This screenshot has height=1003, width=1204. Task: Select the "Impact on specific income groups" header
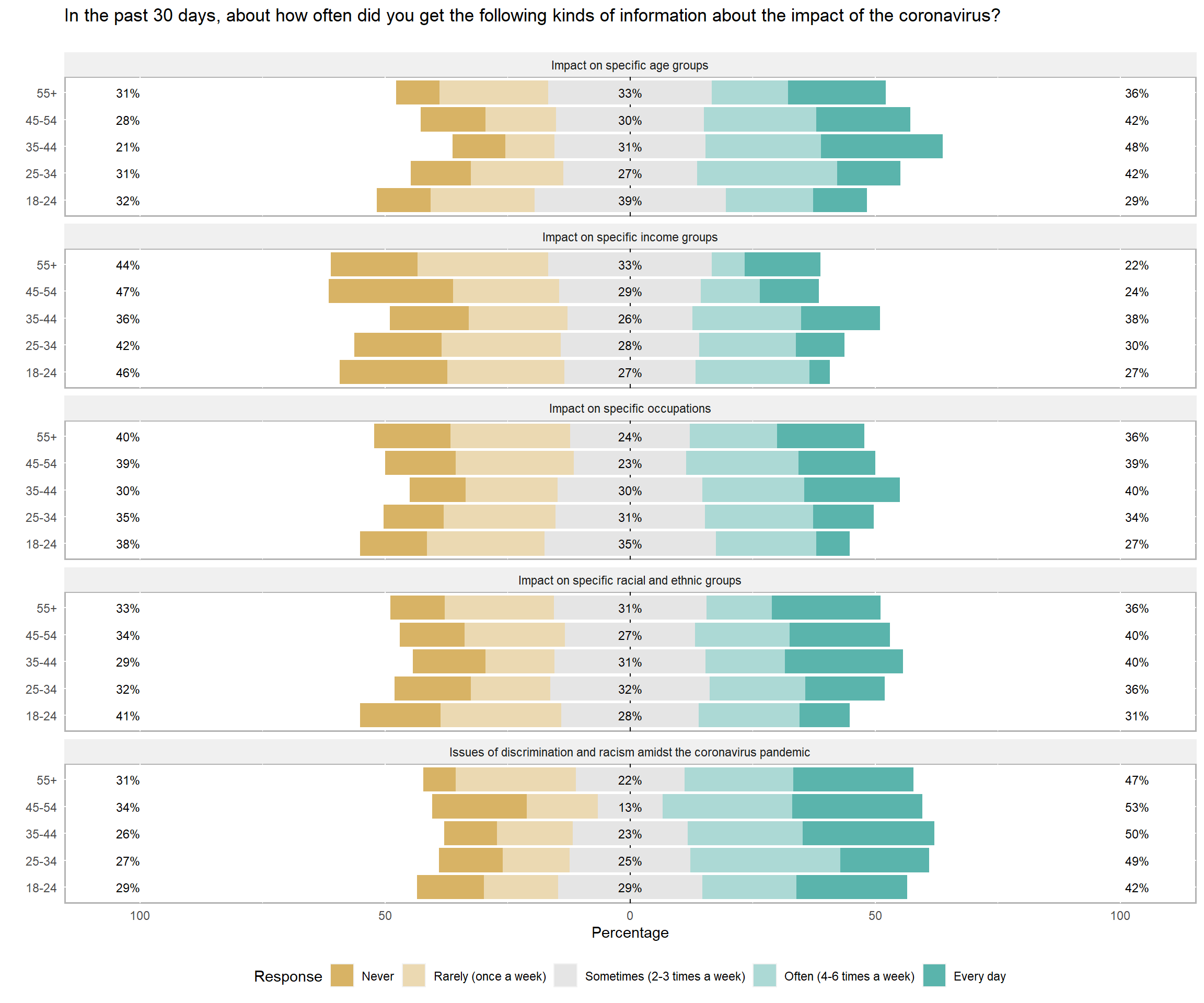point(630,237)
